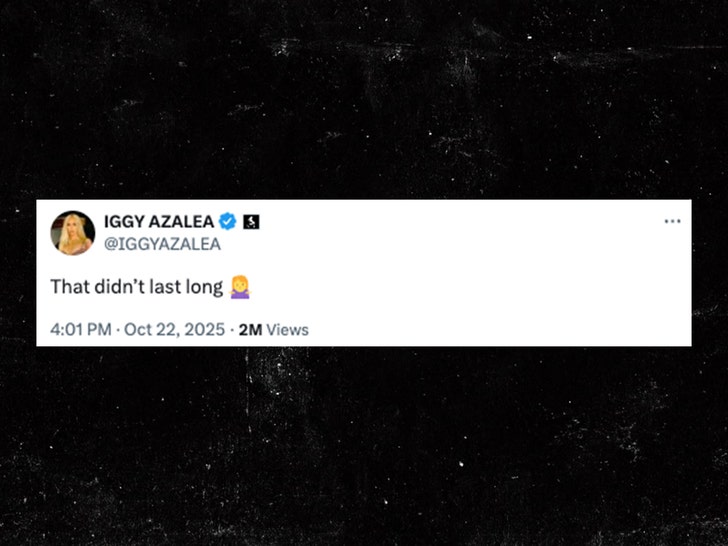The height and width of the screenshot is (546, 728).
Task: Click the 2M view count number
Action: pyautogui.click(x=250, y=329)
